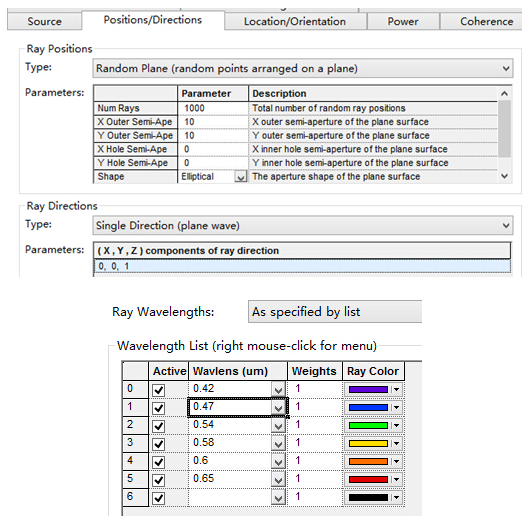The image size is (530, 524).
Task: Open the Location/Orientation tab
Action: click(295, 21)
